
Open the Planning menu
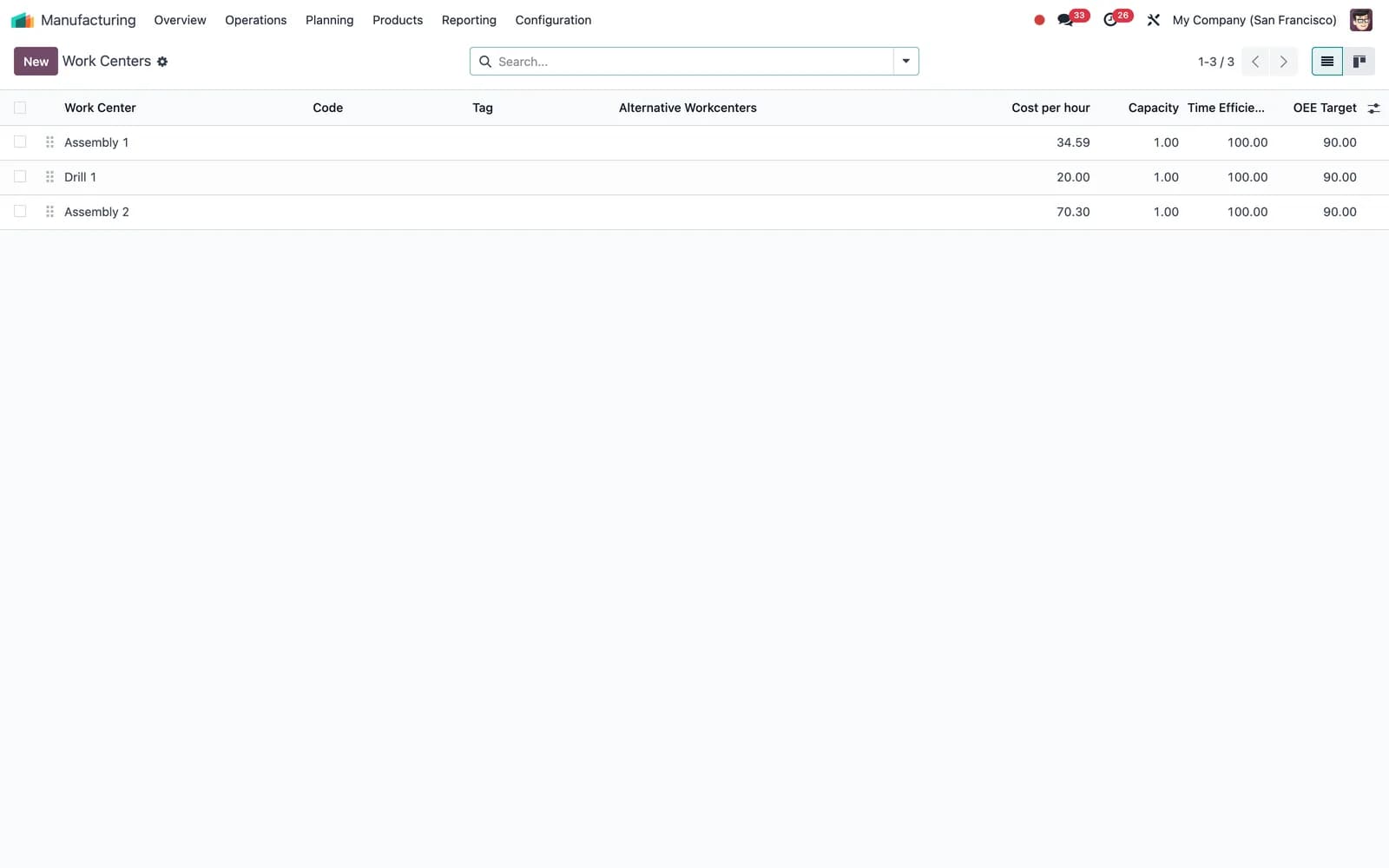(x=329, y=20)
